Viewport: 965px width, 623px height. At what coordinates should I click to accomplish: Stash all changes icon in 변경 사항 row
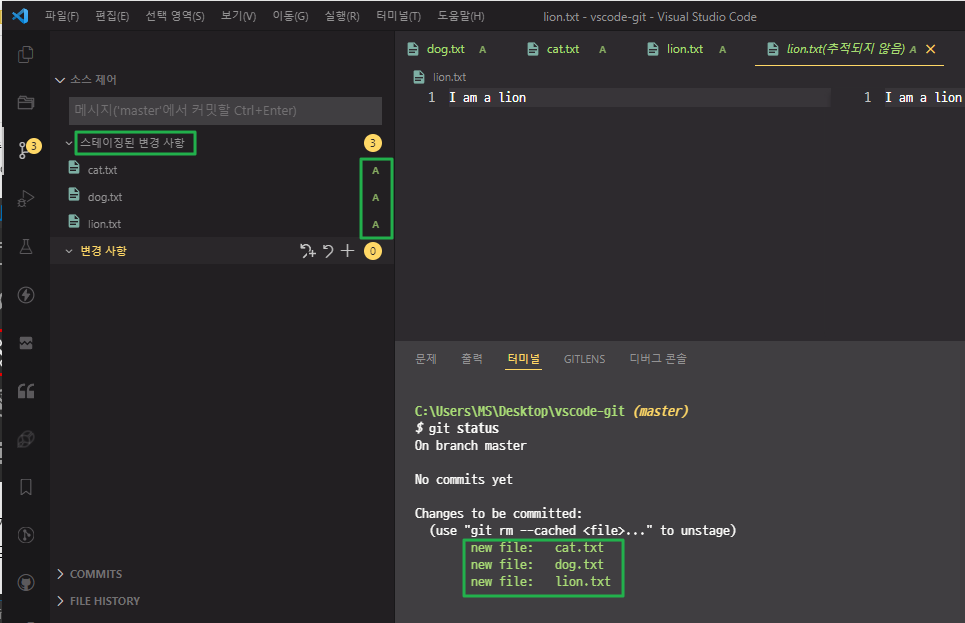(308, 251)
